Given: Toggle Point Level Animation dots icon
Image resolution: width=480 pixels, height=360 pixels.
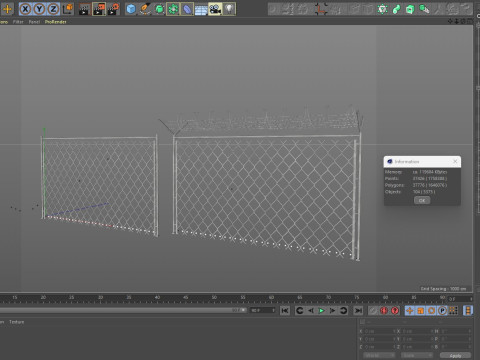Looking at the screenshot, I should pyautogui.click(x=453, y=311).
